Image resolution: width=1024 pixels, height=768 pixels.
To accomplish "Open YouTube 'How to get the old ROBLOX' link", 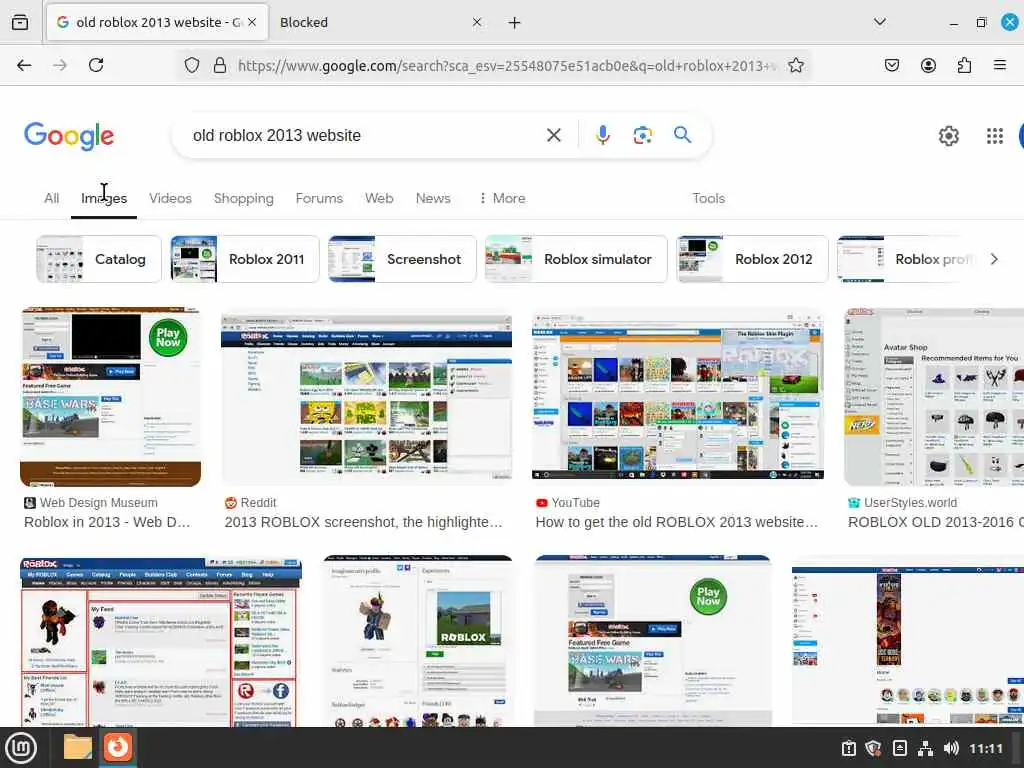I will (676, 522).
